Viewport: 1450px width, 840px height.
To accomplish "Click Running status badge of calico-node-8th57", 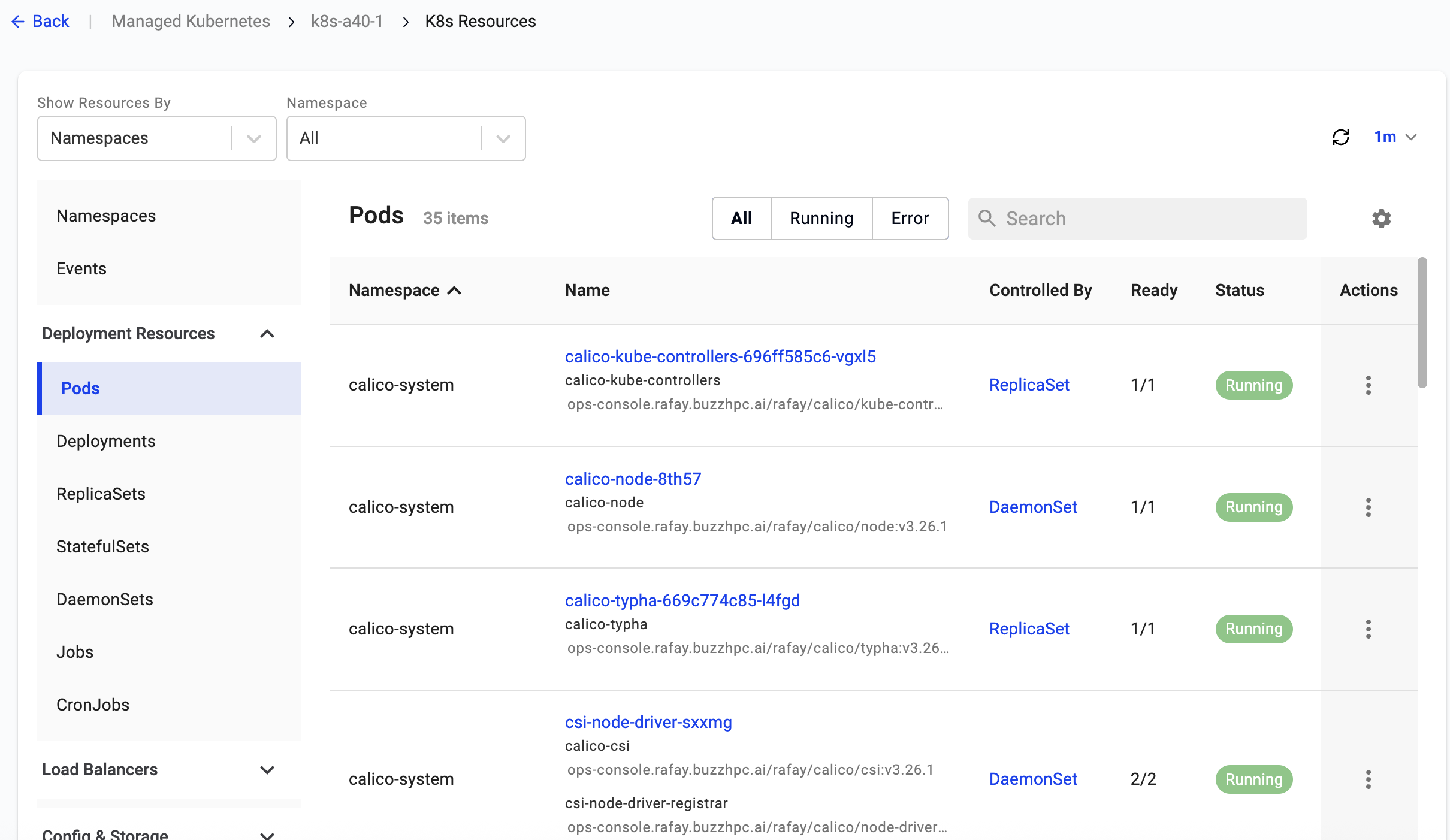I will coord(1253,507).
